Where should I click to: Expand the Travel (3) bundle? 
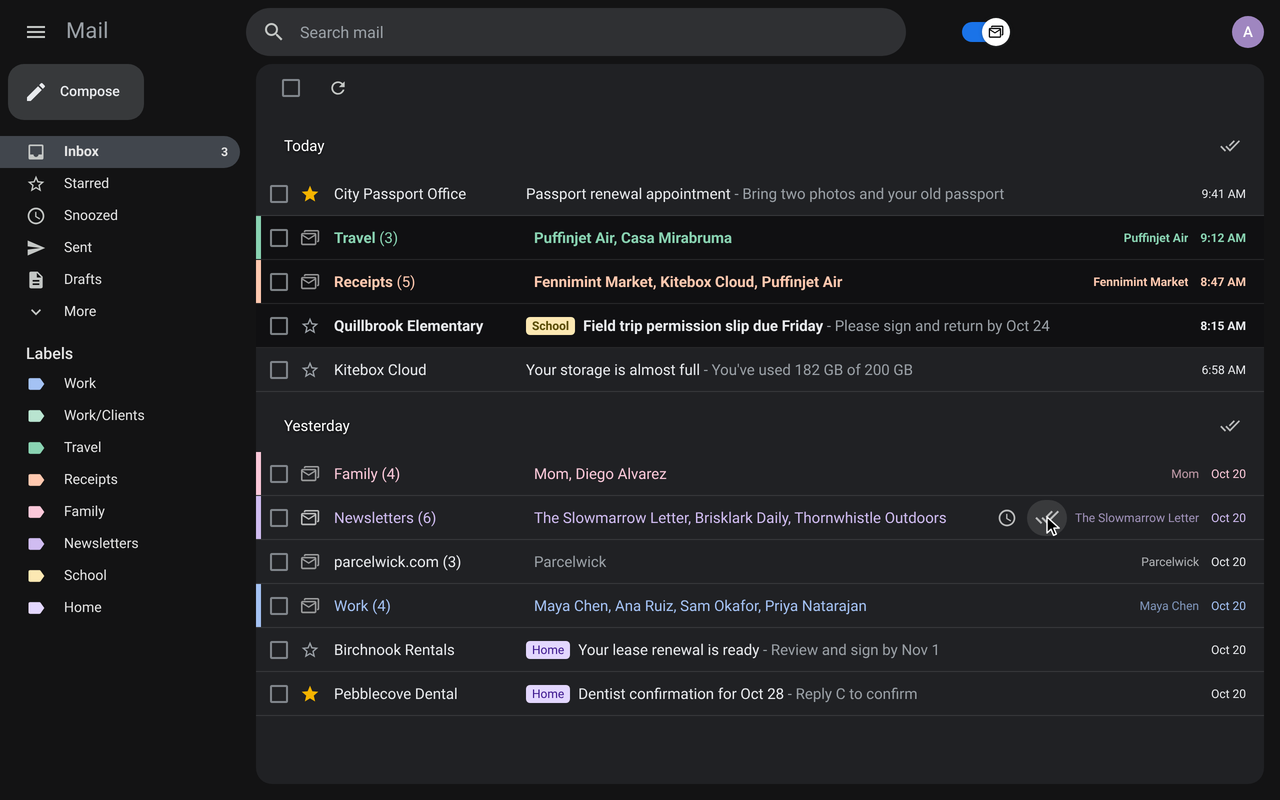pos(760,238)
